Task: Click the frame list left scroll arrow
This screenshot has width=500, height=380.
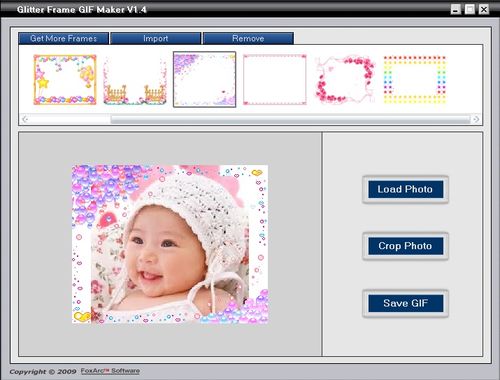Action: (x=25, y=119)
